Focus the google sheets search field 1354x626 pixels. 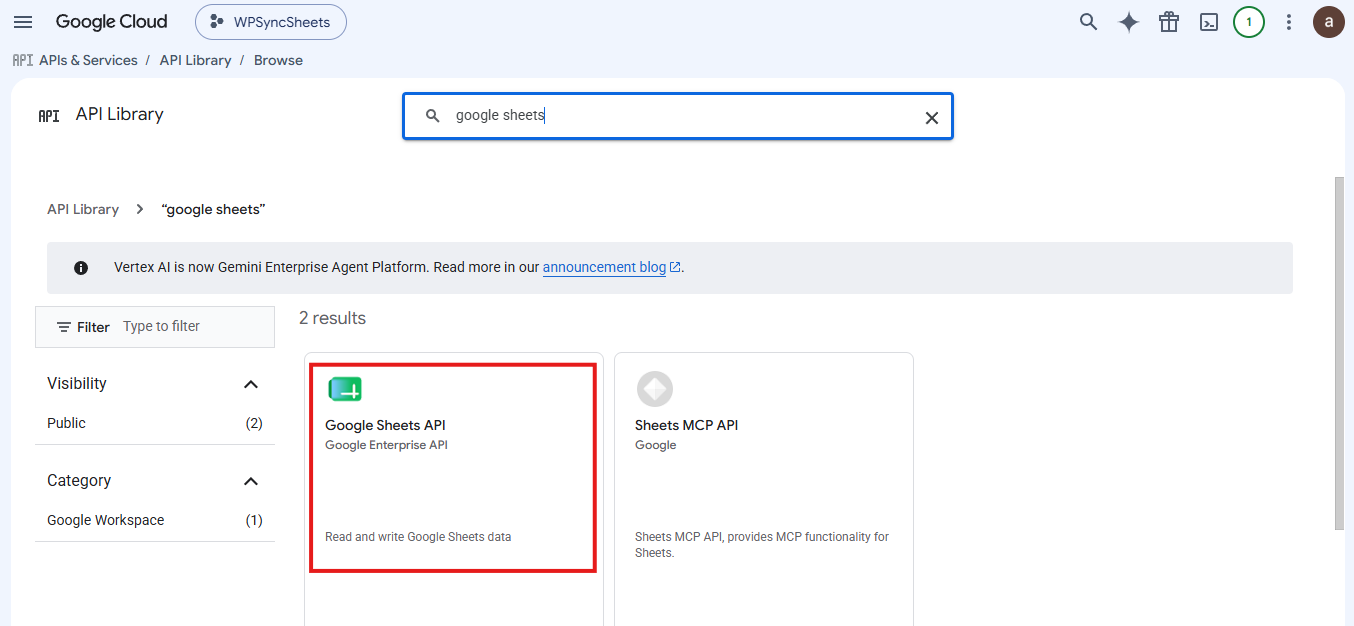click(x=677, y=116)
